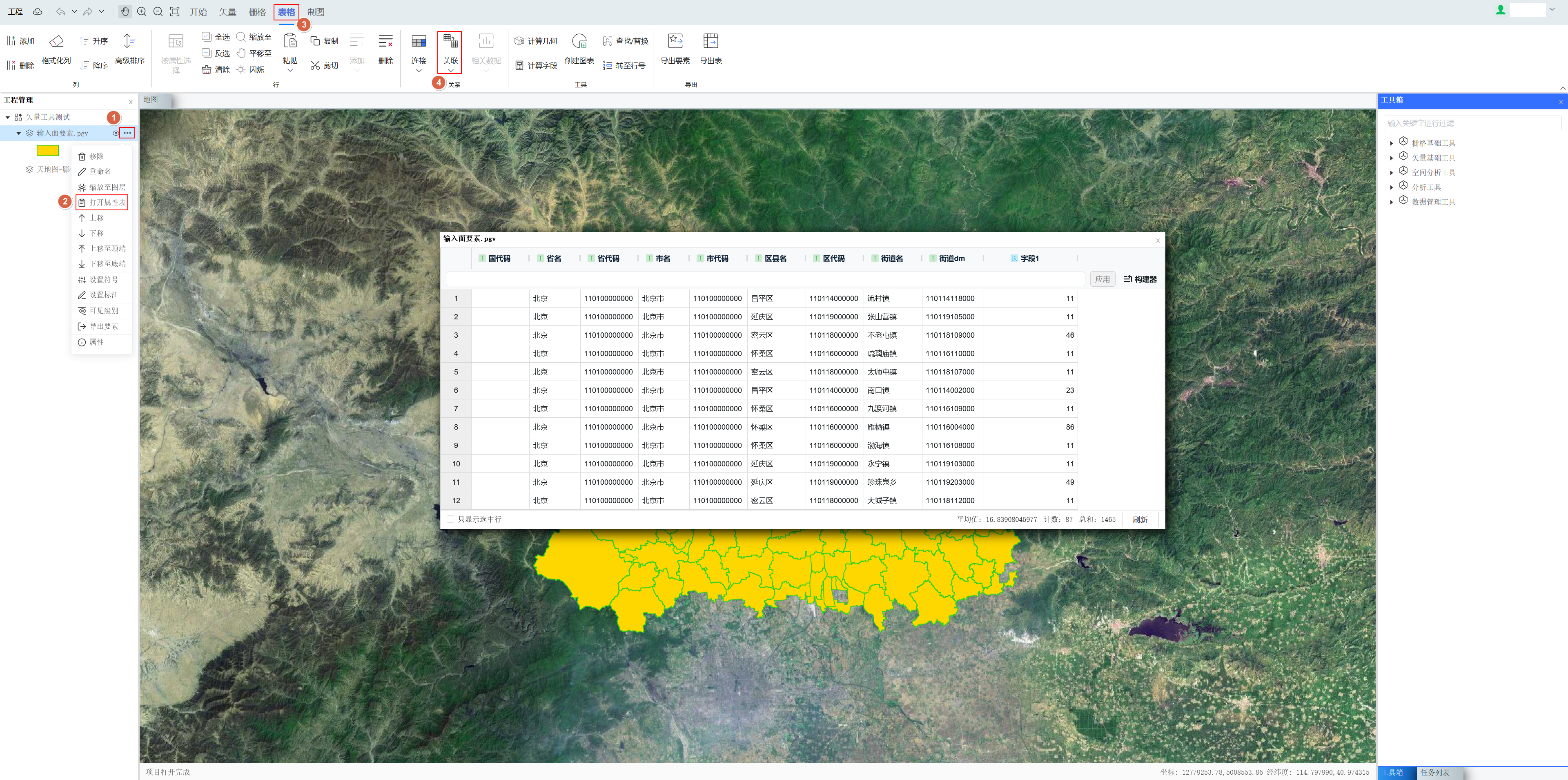Expand the 栅格基础工具 tree node

pos(1392,143)
